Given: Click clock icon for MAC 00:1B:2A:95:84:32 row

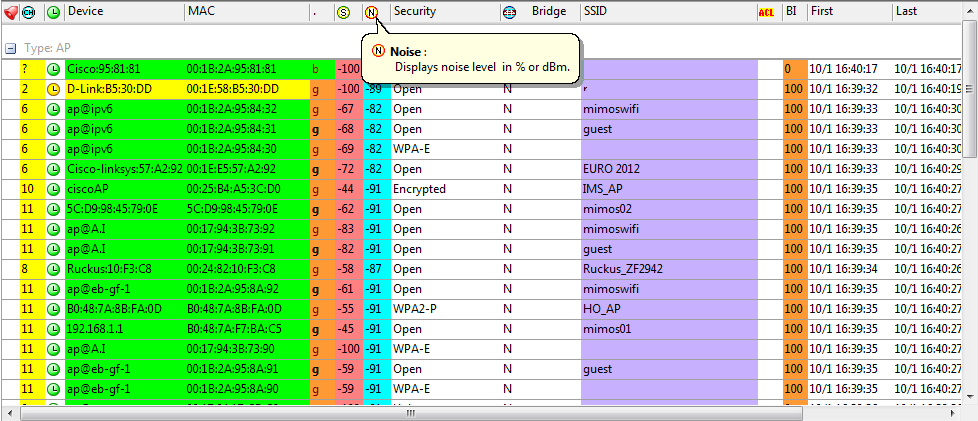Looking at the screenshot, I should tap(54, 109).
